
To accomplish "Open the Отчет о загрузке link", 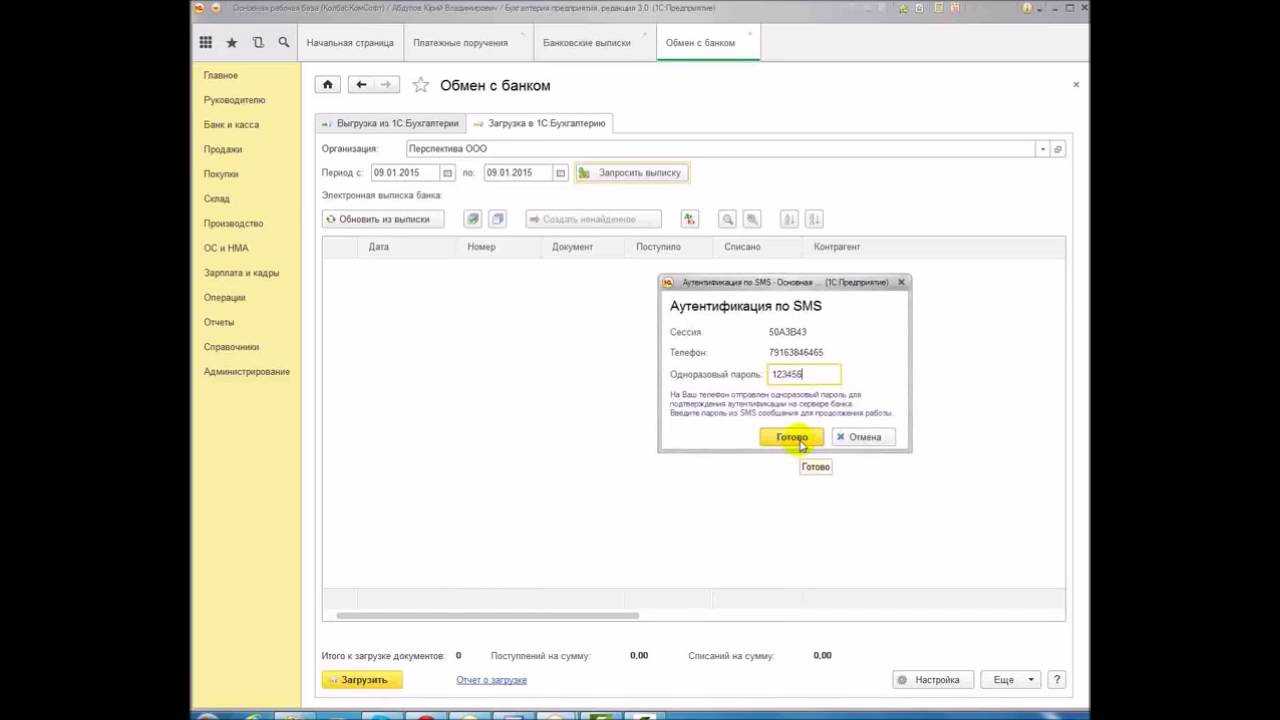I will click(491, 680).
